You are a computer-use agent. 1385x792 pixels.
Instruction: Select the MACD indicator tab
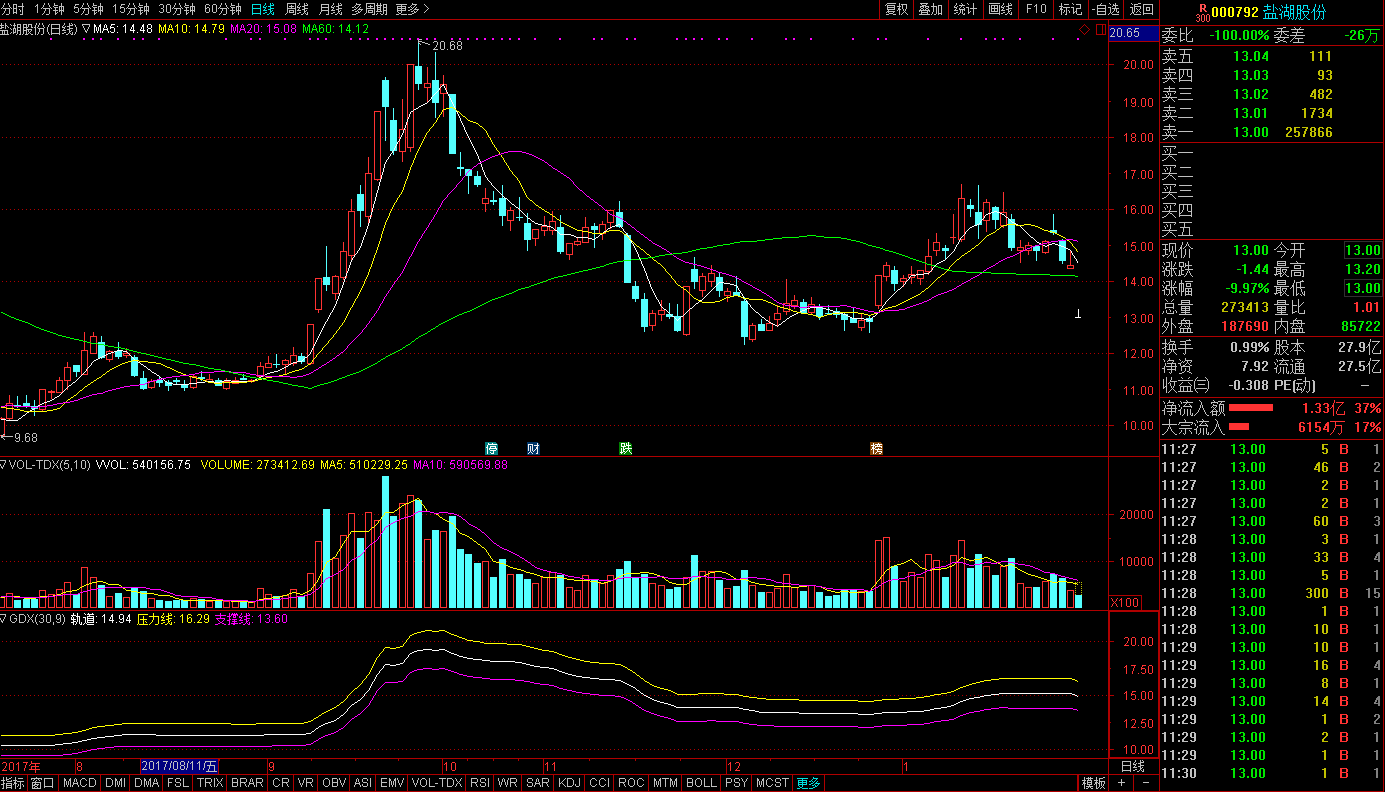pos(80,783)
